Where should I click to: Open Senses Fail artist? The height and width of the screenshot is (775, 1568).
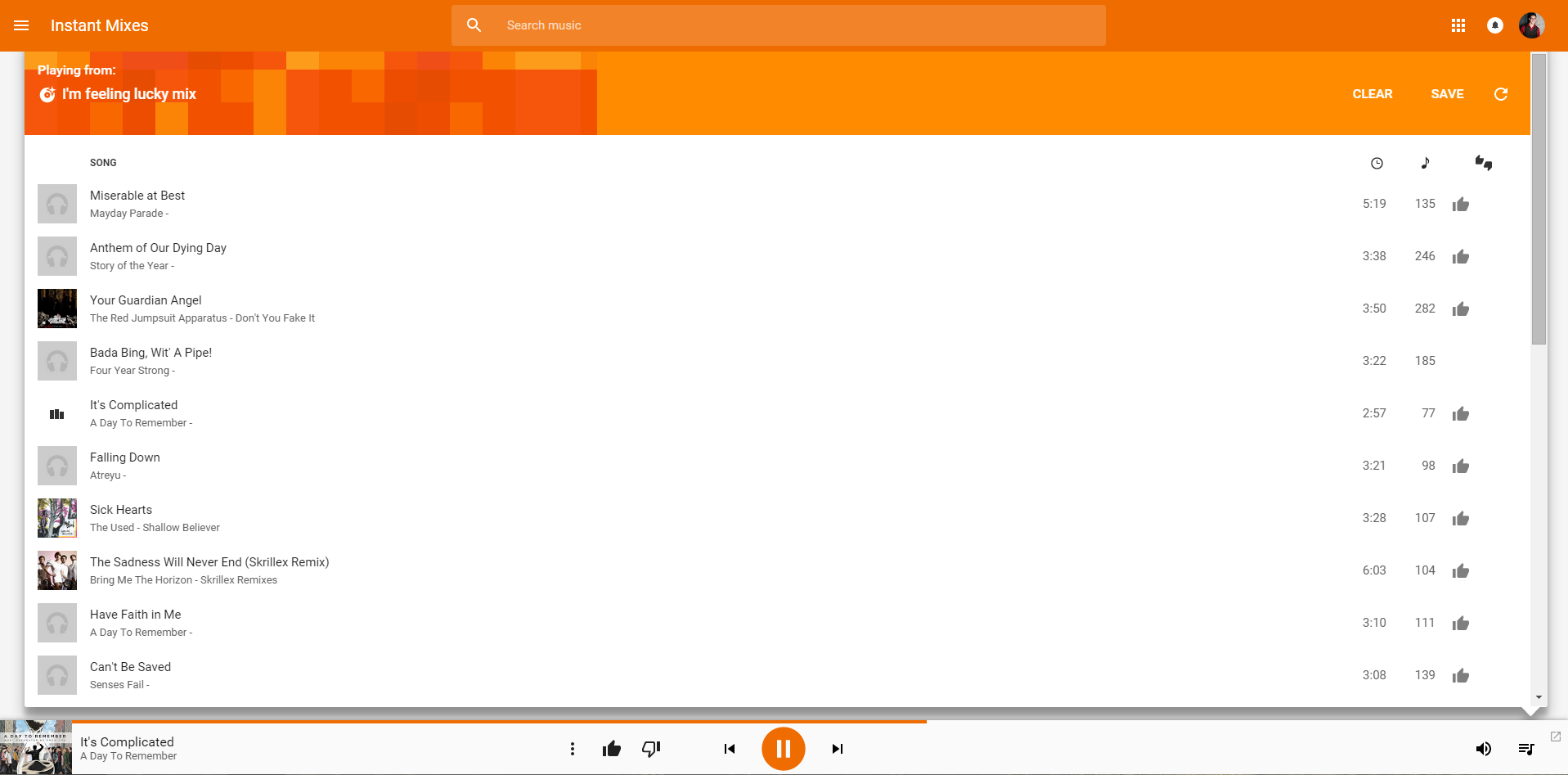117,685
